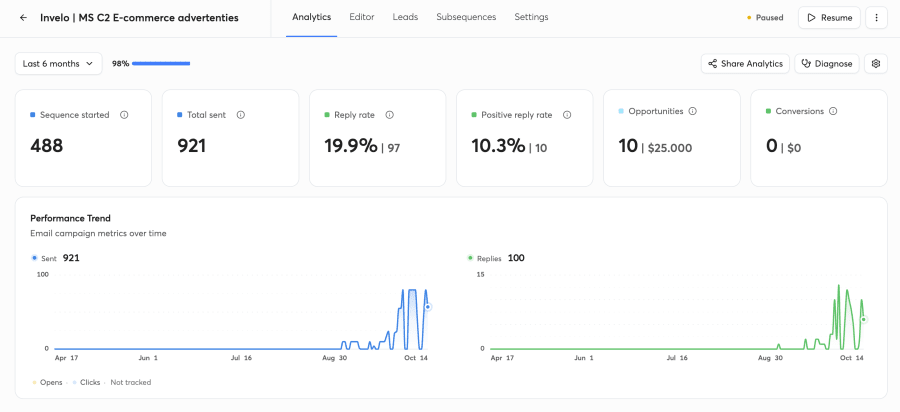Switch to the Analytics tab
This screenshot has height=412, width=900.
tap(312, 17)
